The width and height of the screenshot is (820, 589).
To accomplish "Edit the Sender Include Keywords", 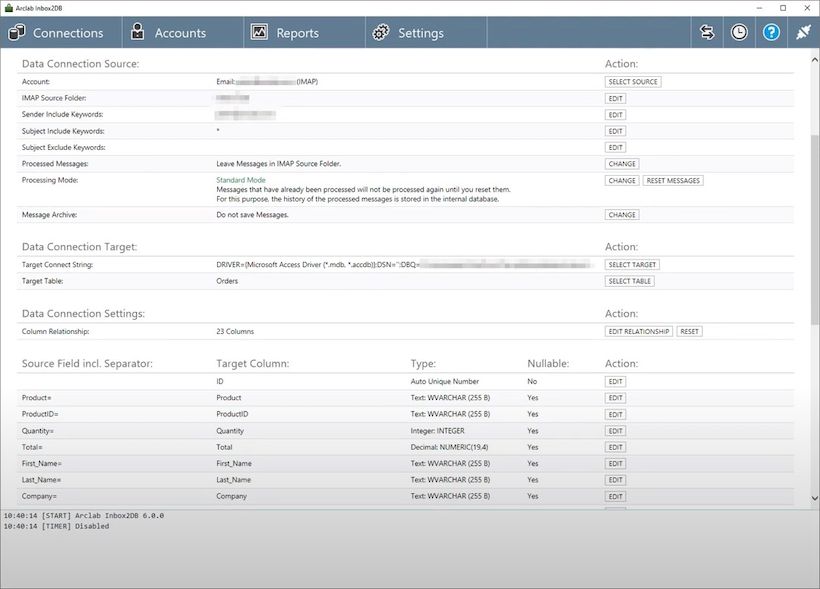I will [x=615, y=114].
